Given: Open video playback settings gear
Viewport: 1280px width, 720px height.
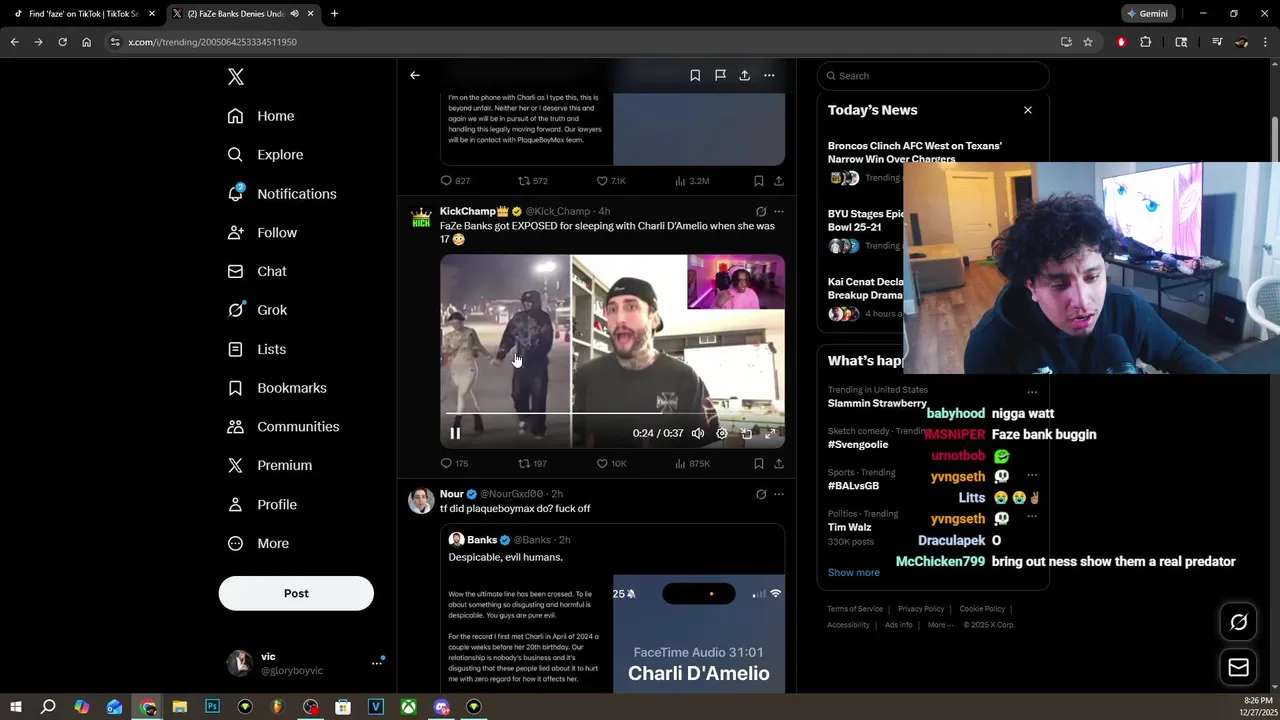Looking at the screenshot, I should (x=722, y=433).
